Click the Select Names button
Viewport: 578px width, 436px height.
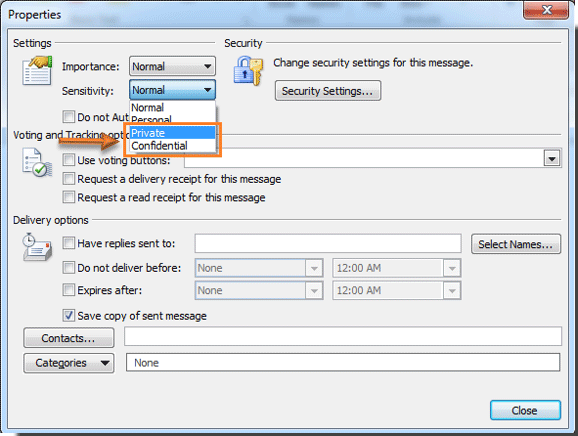pos(516,244)
